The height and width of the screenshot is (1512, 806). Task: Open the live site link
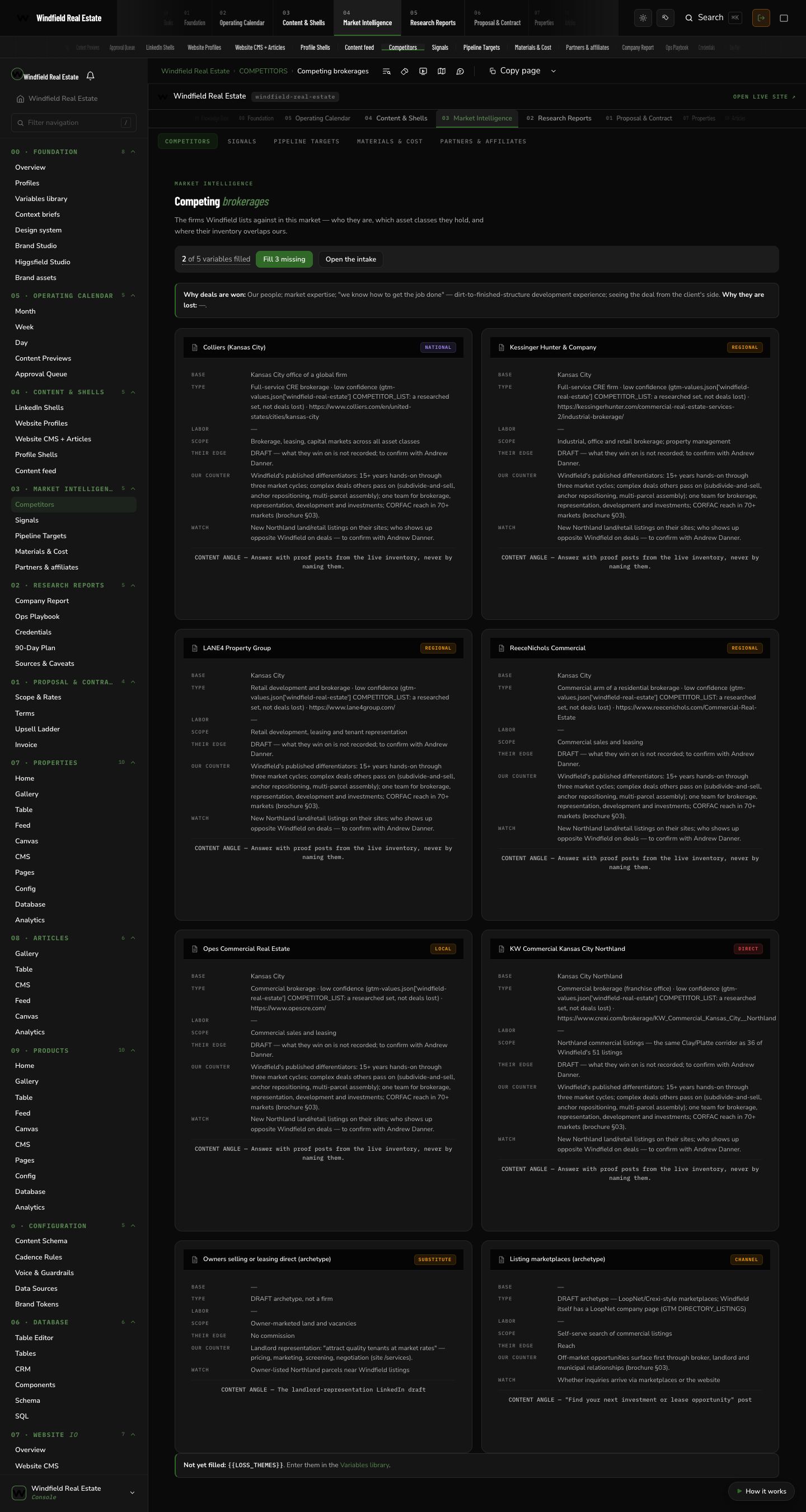765,97
